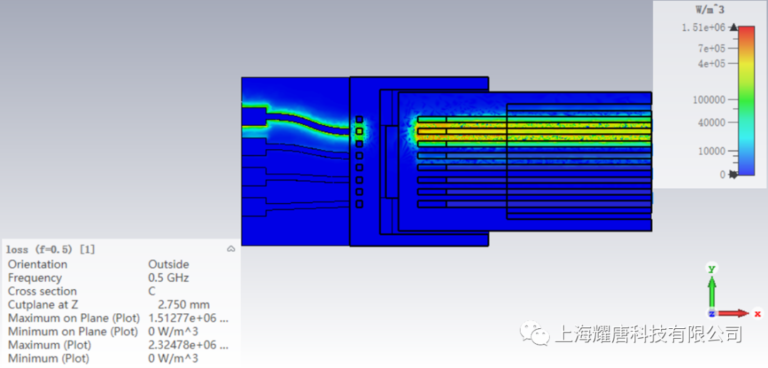Select the W/m^3 unit label on legend
The width and height of the screenshot is (768, 368).
(x=711, y=9)
